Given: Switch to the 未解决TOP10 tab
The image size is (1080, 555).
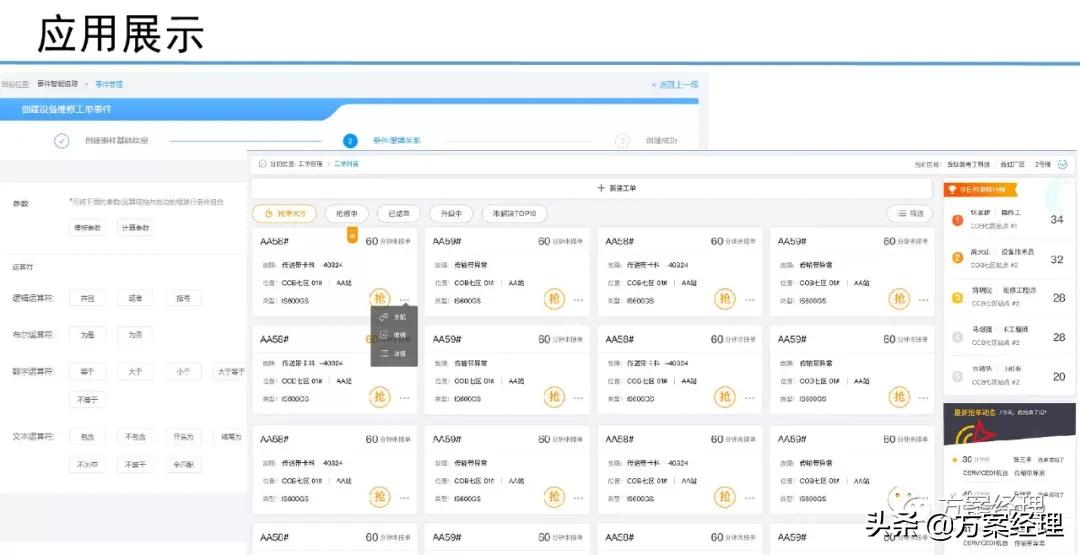Looking at the screenshot, I should [x=514, y=213].
